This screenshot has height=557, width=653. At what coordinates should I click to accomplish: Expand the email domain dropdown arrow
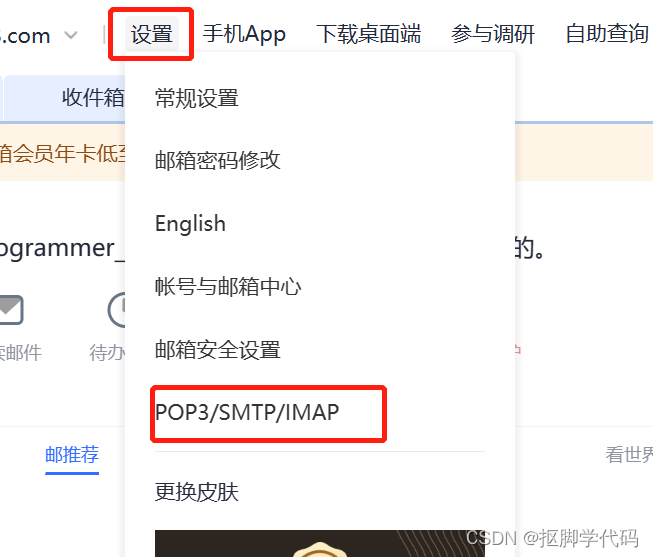71,35
